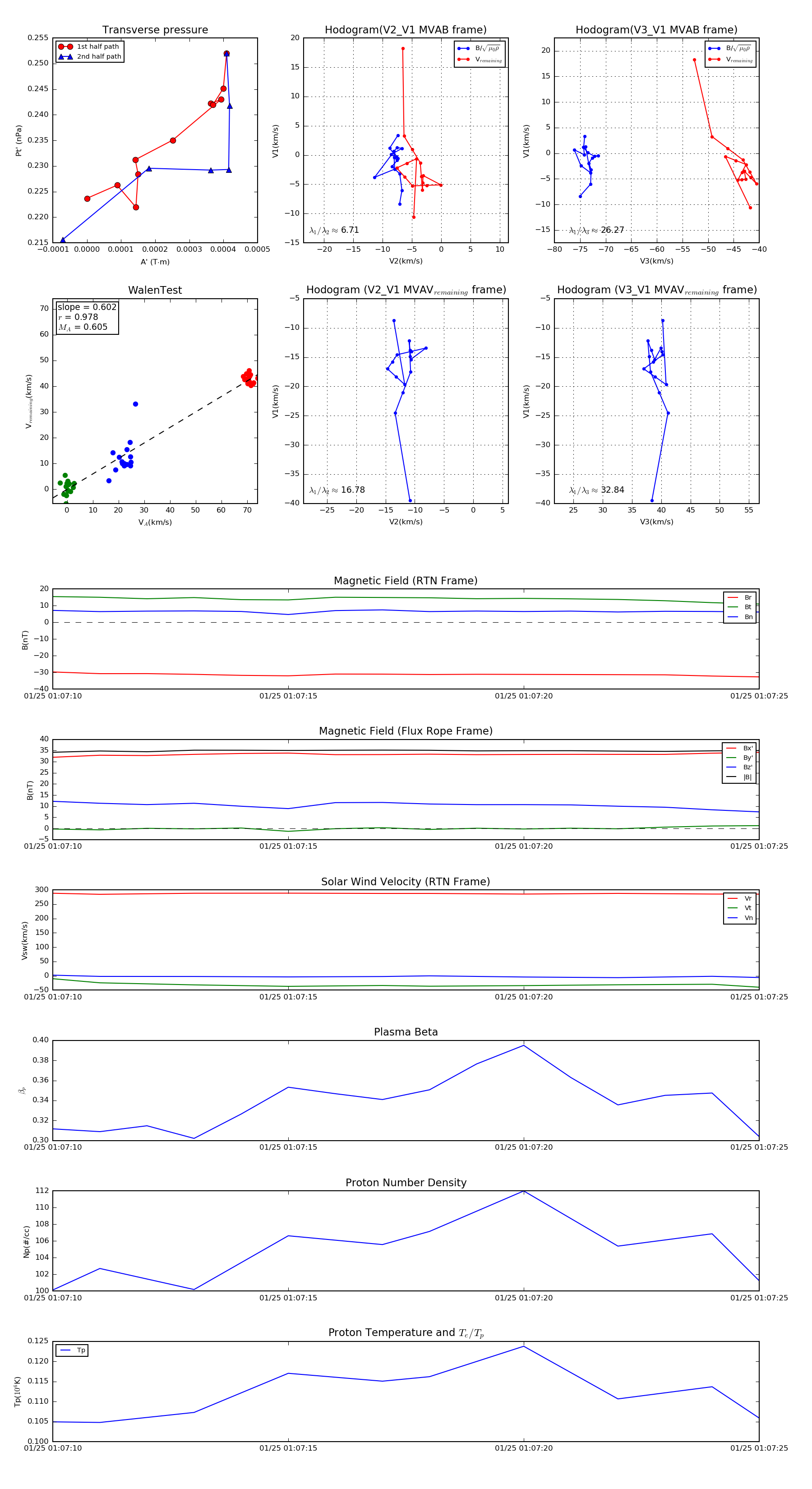Click the Plasma Beta curve peak near 0.395
The image size is (812, 1489).
click(x=524, y=1045)
